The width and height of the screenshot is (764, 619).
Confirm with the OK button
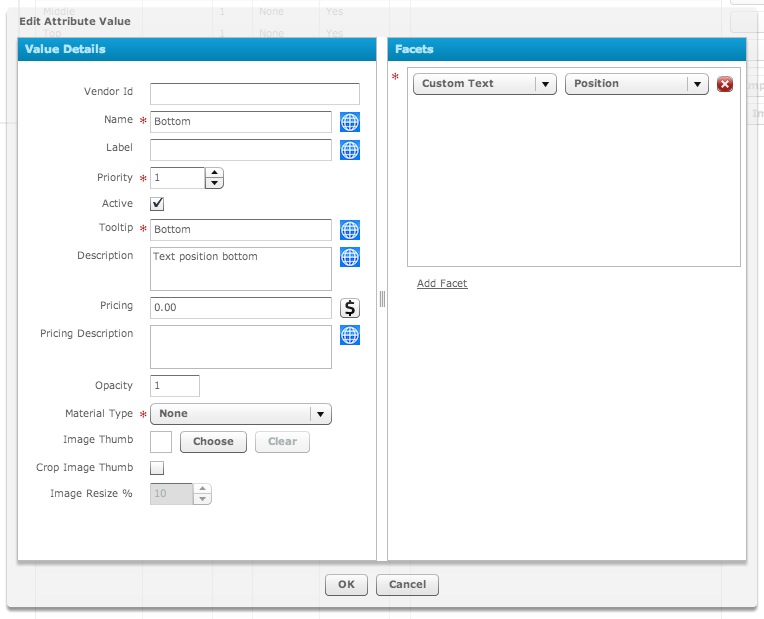pyautogui.click(x=346, y=584)
